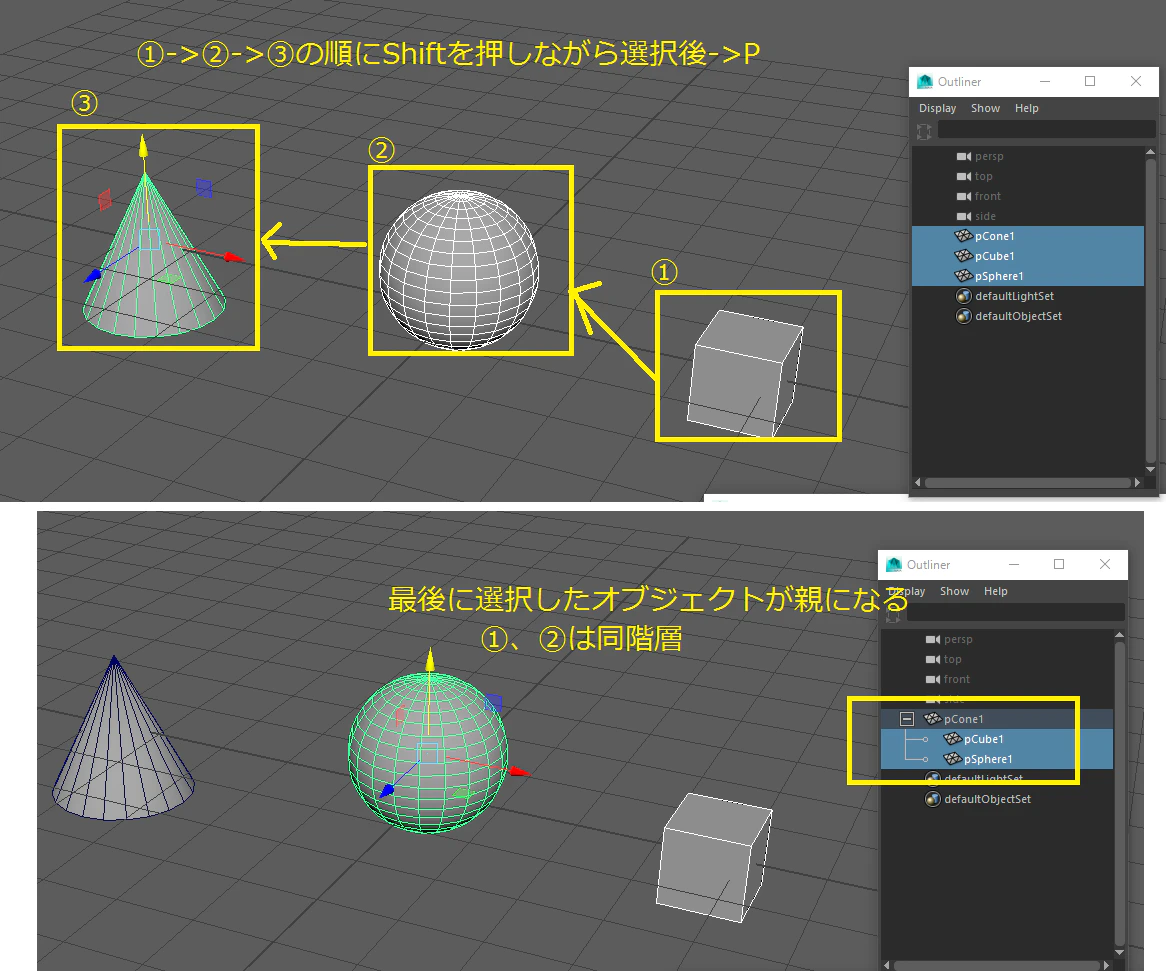Select the pSphere1 mesh icon in the upper Outliner
The height and width of the screenshot is (971, 1166).
[x=964, y=276]
